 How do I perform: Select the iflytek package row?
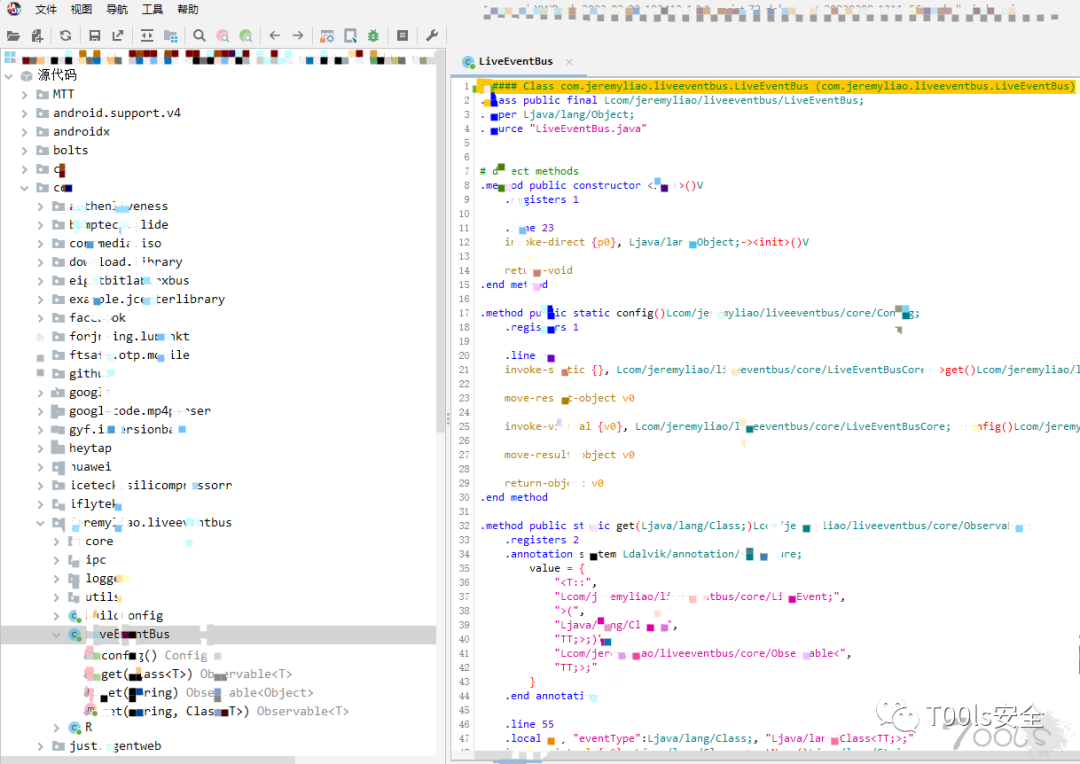[96, 504]
